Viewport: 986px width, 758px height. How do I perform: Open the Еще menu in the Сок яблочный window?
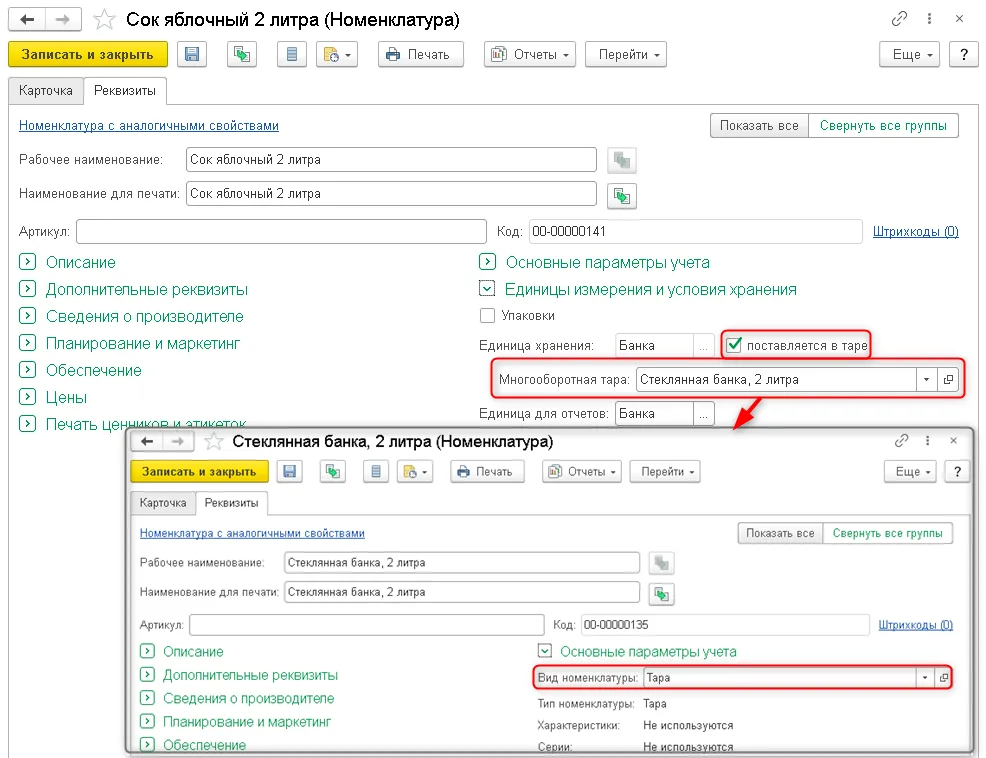[910, 55]
